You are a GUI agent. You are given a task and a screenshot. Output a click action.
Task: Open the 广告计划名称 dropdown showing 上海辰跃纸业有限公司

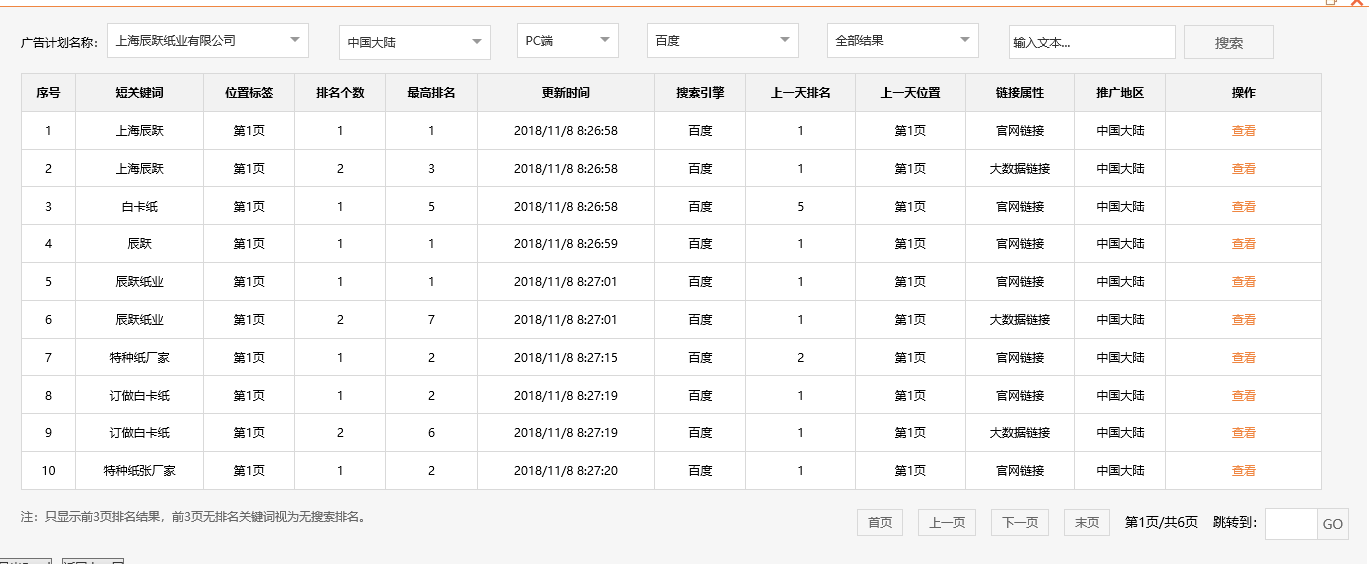click(208, 41)
